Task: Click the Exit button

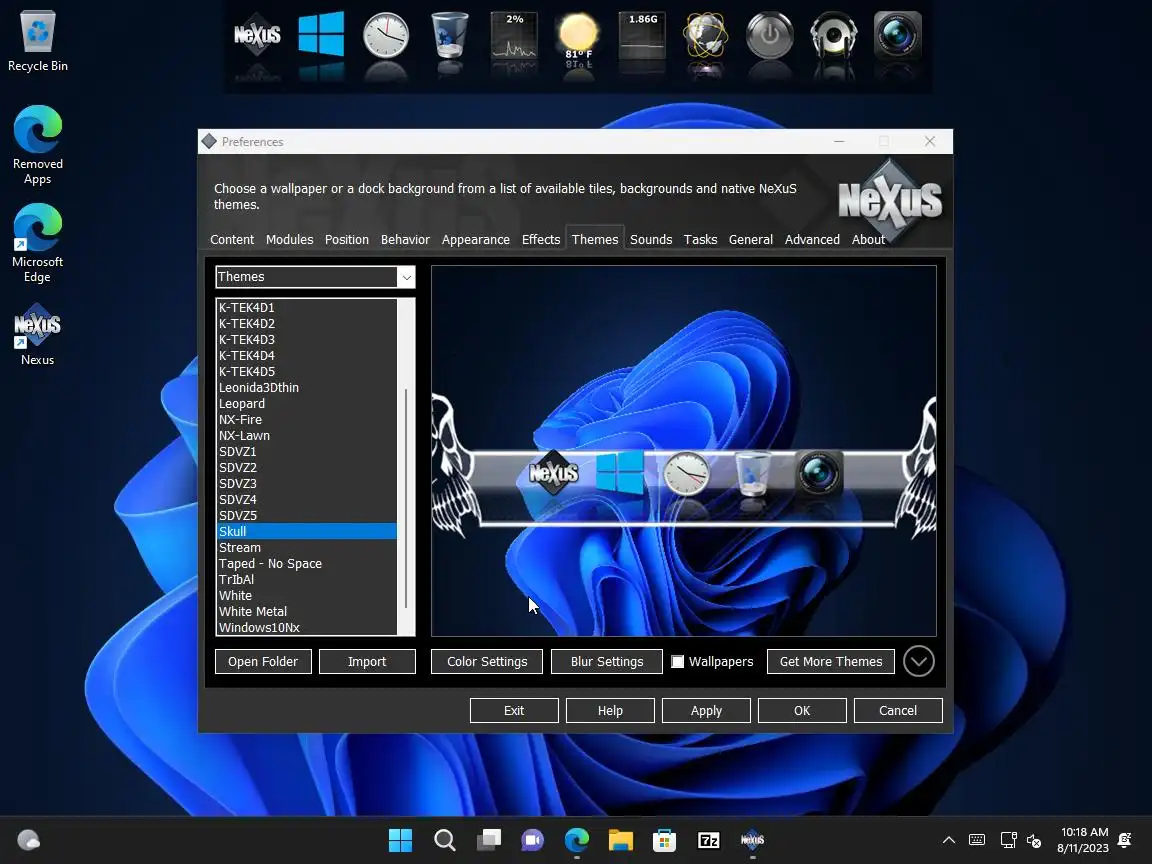Action: point(514,710)
